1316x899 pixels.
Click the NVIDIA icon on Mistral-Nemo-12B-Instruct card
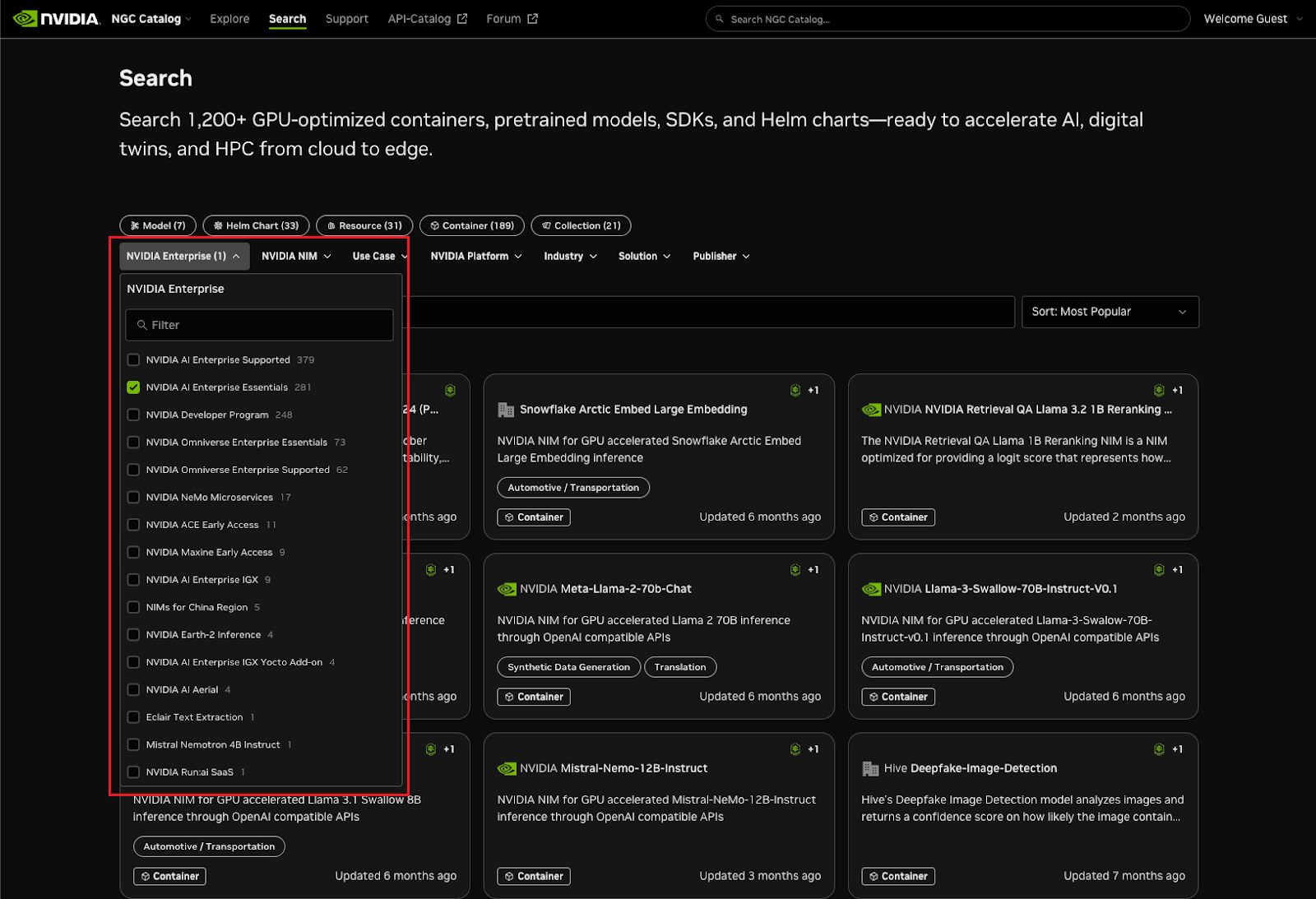click(507, 768)
